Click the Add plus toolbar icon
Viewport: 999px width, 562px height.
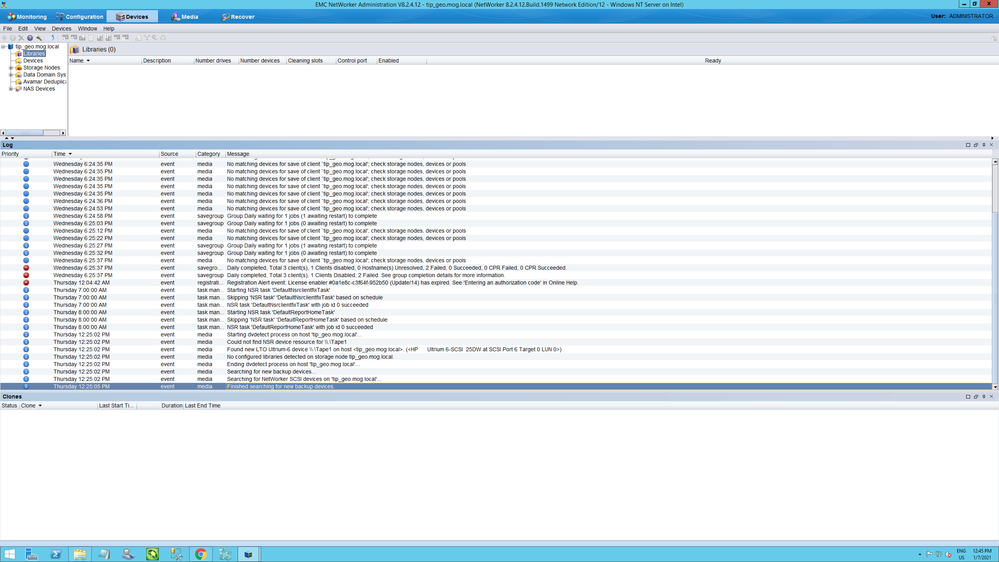(4, 38)
